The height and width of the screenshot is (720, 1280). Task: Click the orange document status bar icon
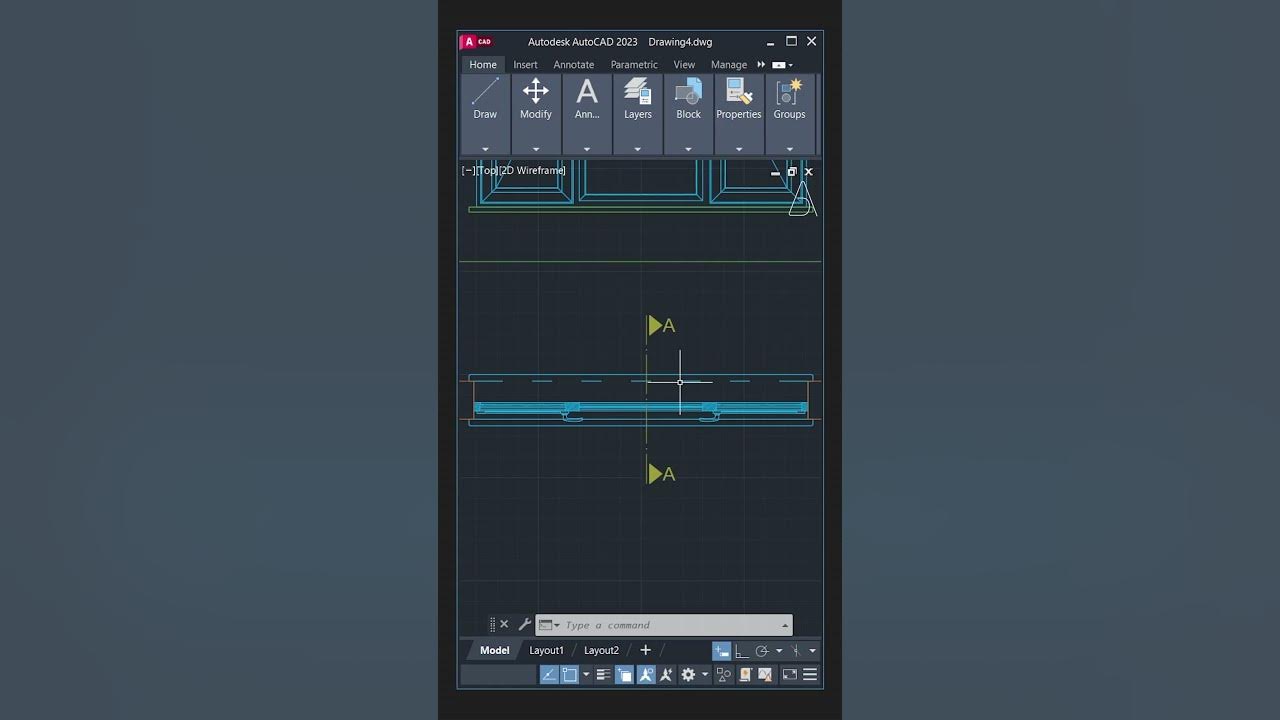[x=745, y=675]
